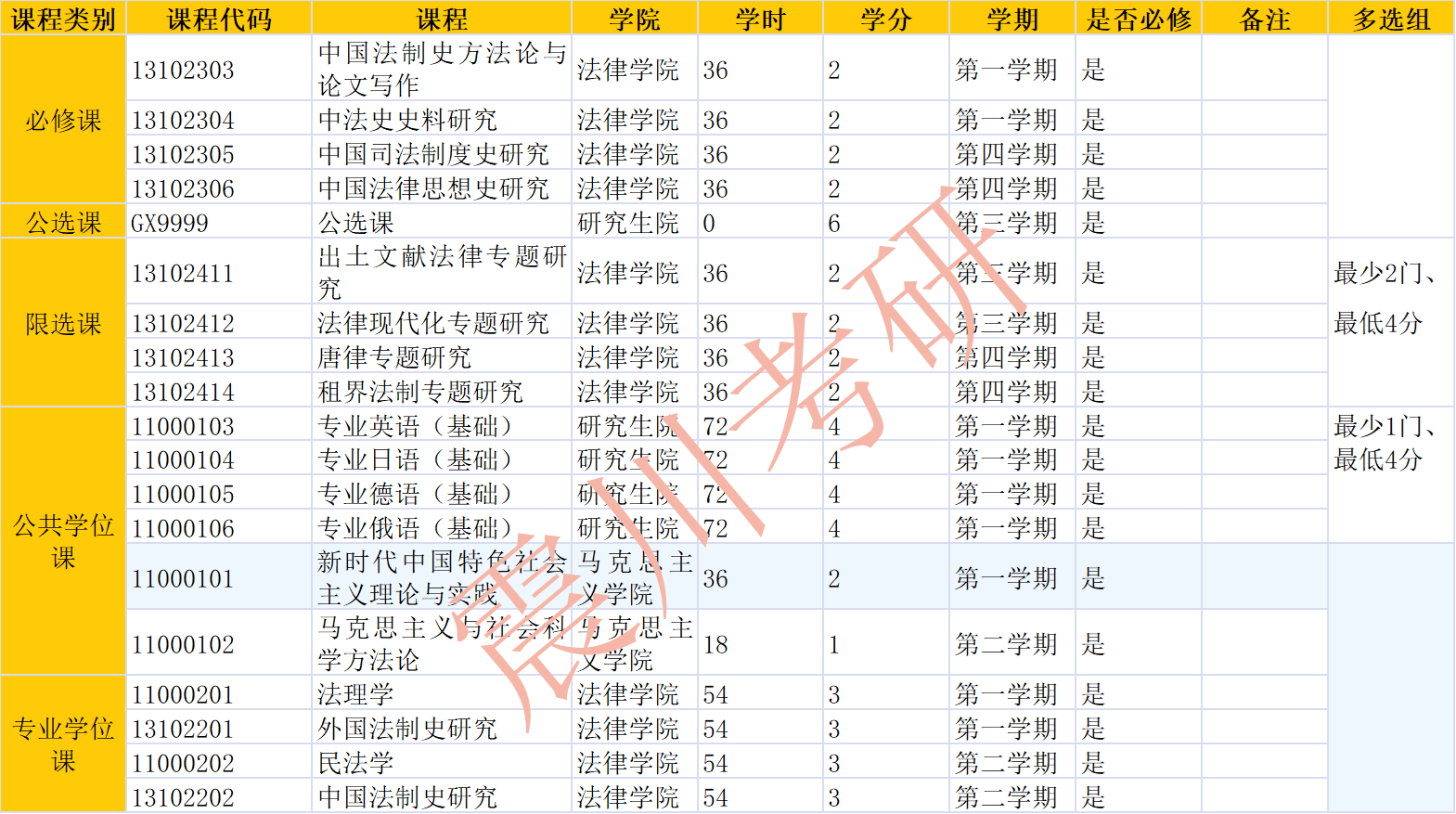This screenshot has width=1456, height=814.
Task: Select course 唐律专题研究
Action: [x=394, y=357]
